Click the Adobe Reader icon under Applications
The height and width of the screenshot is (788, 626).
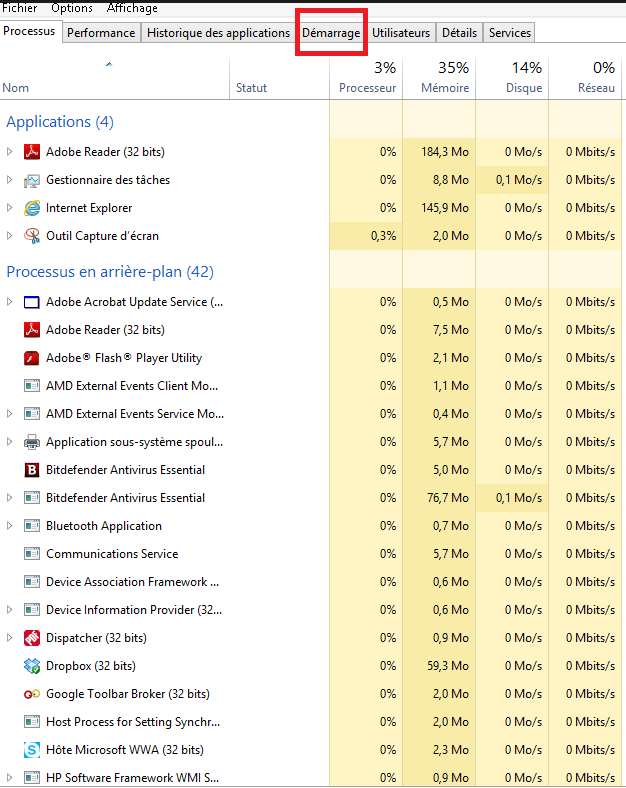(32, 151)
